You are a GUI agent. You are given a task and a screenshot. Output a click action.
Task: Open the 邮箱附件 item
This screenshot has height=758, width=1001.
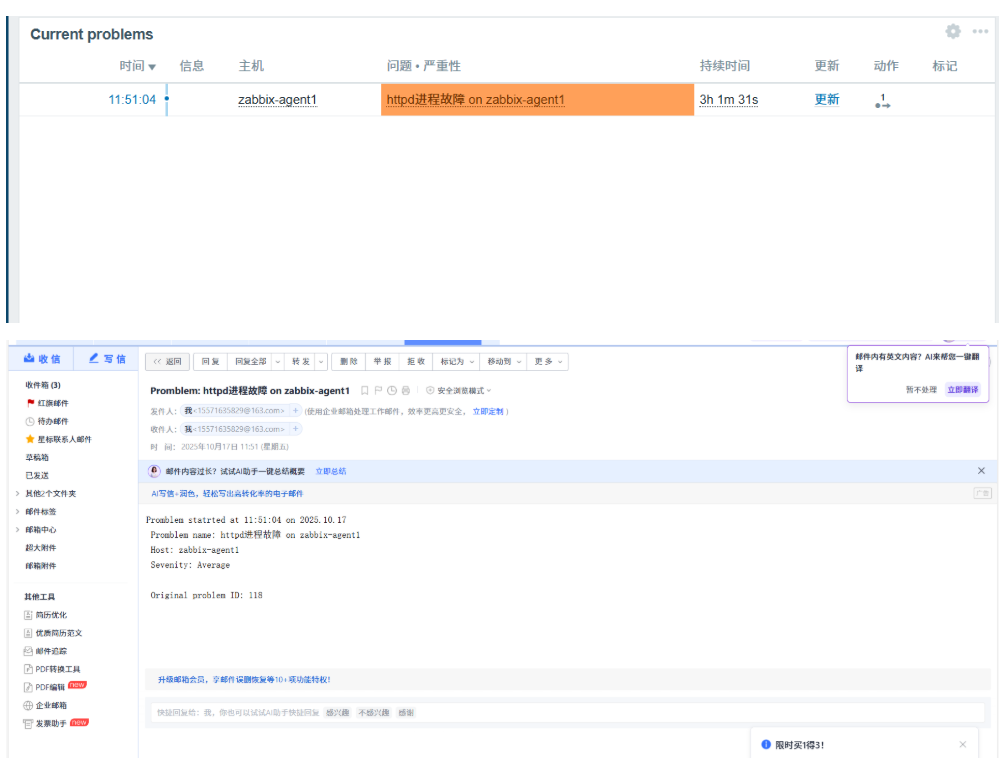tap(40, 566)
